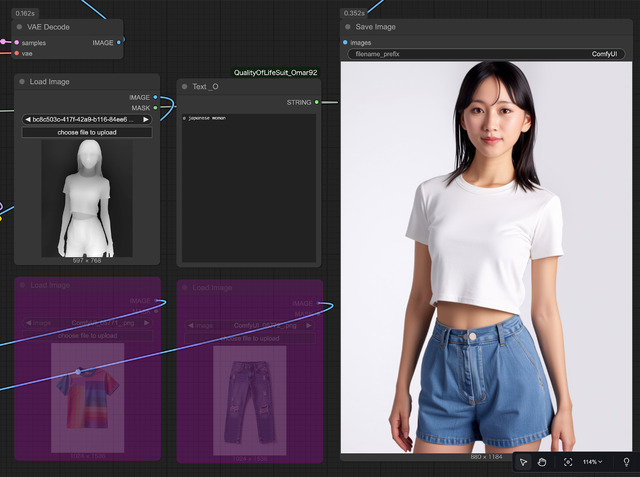The width and height of the screenshot is (640, 477).
Task: Select the next image with the right arrow in the top Load Image node
Action: (x=147, y=119)
